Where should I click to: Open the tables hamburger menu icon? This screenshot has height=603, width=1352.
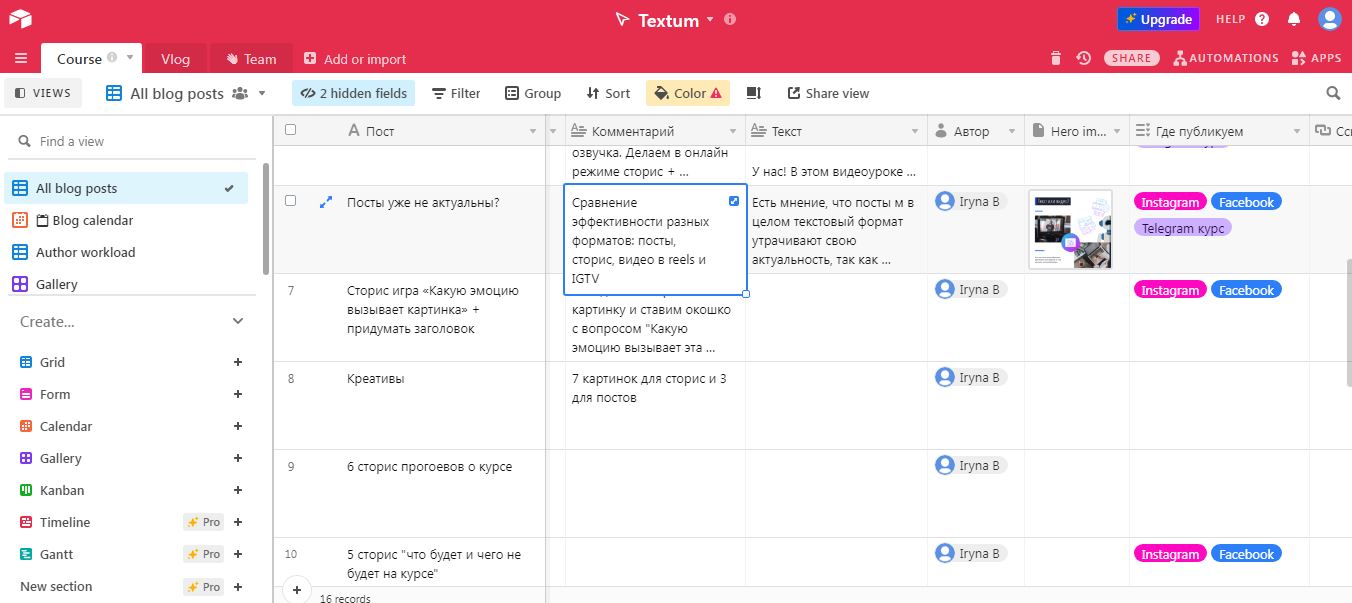tap(21, 58)
